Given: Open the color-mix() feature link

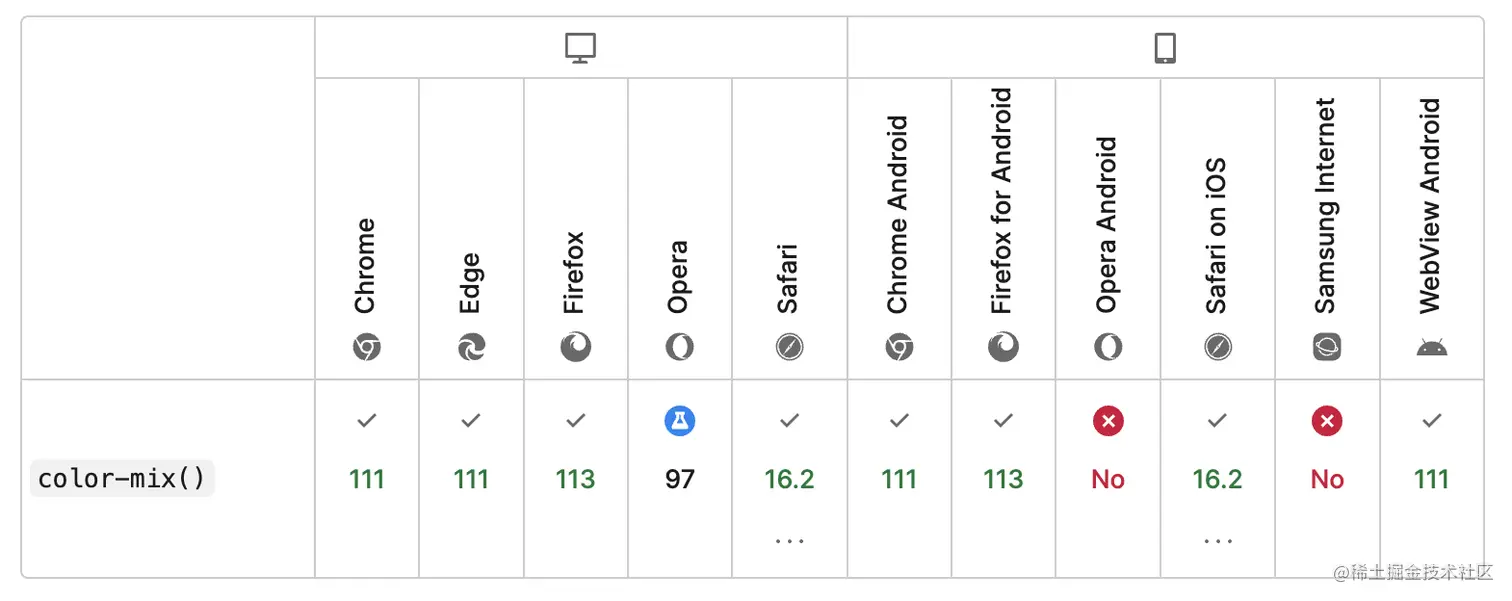Looking at the screenshot, I should [122, 479].
